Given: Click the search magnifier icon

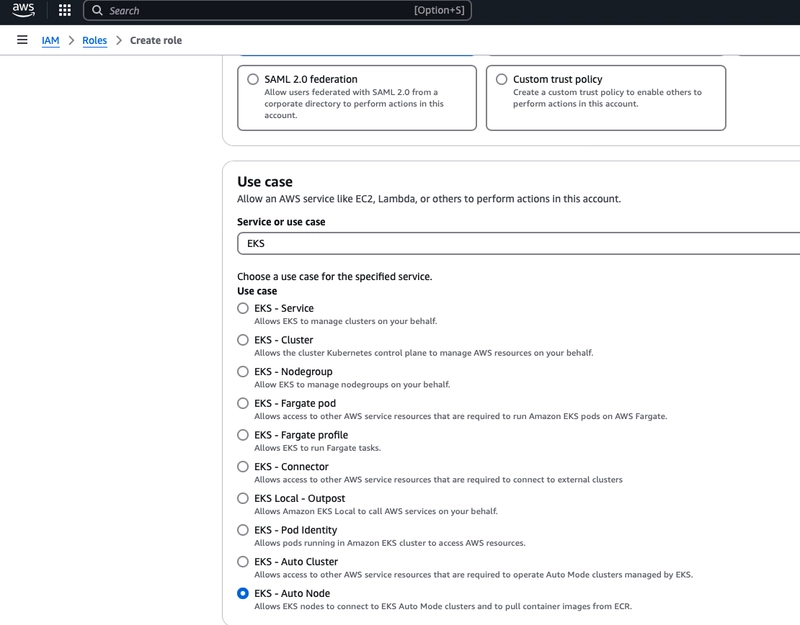Looking at the screenshot, I should [x=96, y=11].
